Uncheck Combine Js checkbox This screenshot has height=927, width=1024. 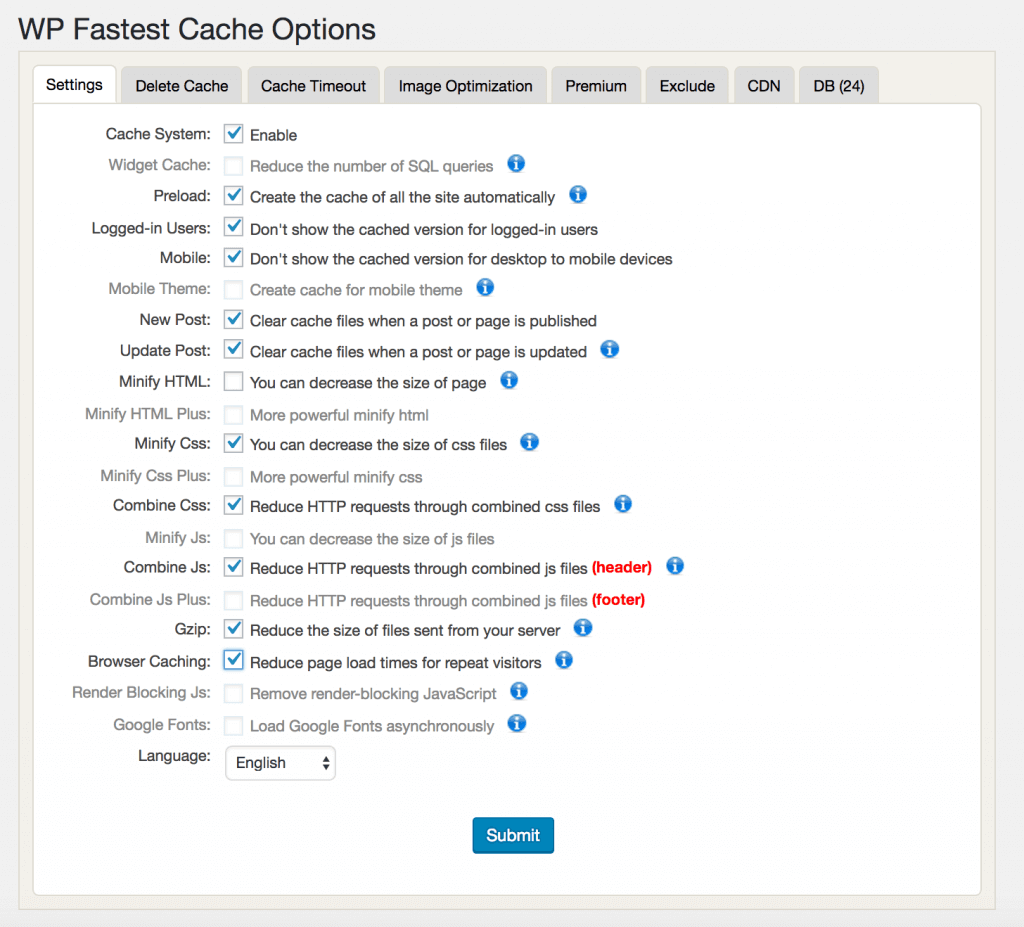tap(233, 568)
